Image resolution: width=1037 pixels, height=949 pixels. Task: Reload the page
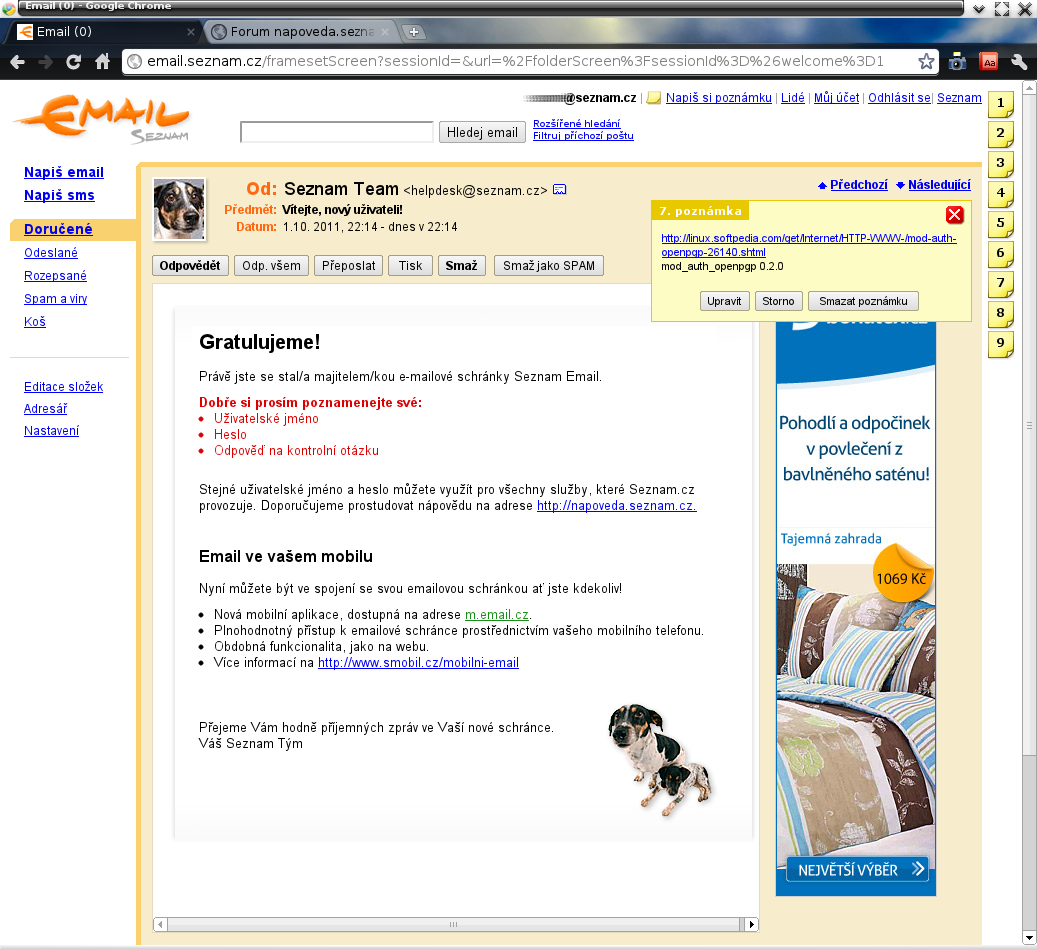73,62
